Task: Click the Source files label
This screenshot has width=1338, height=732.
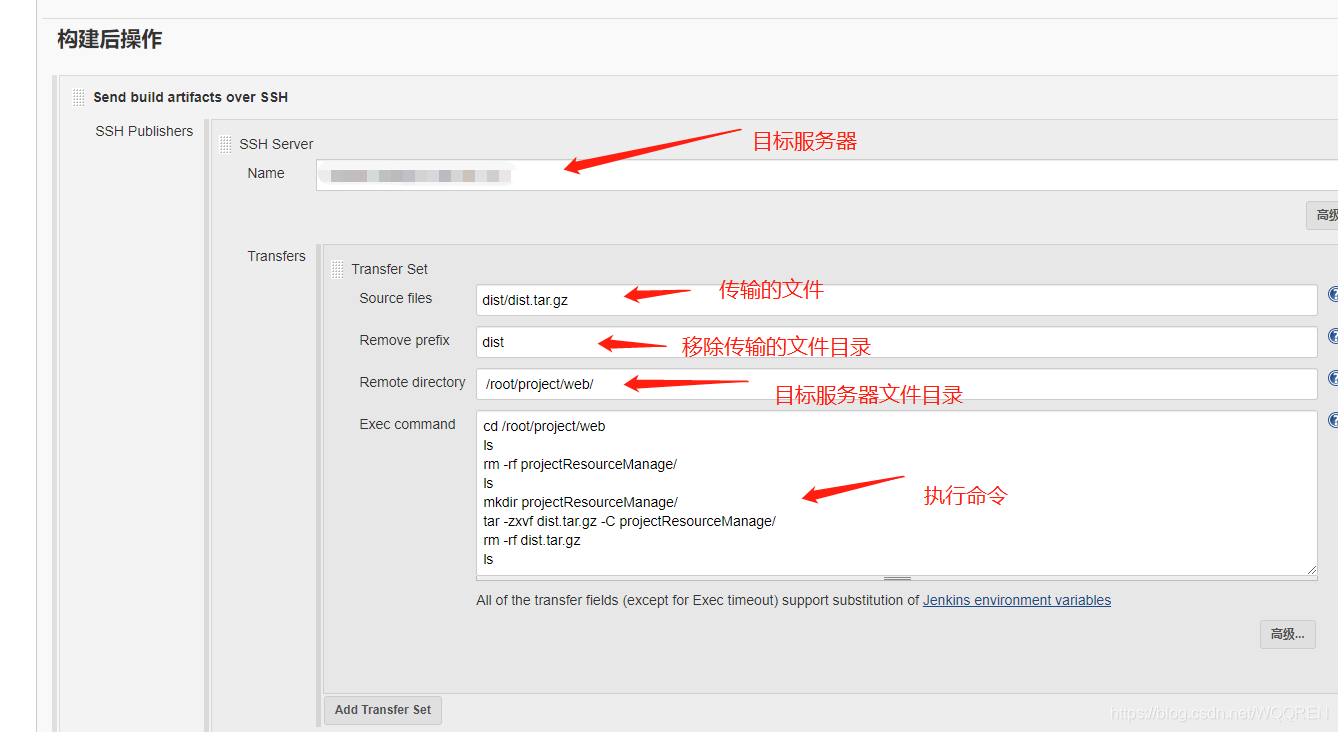Action: pos(396,298)
